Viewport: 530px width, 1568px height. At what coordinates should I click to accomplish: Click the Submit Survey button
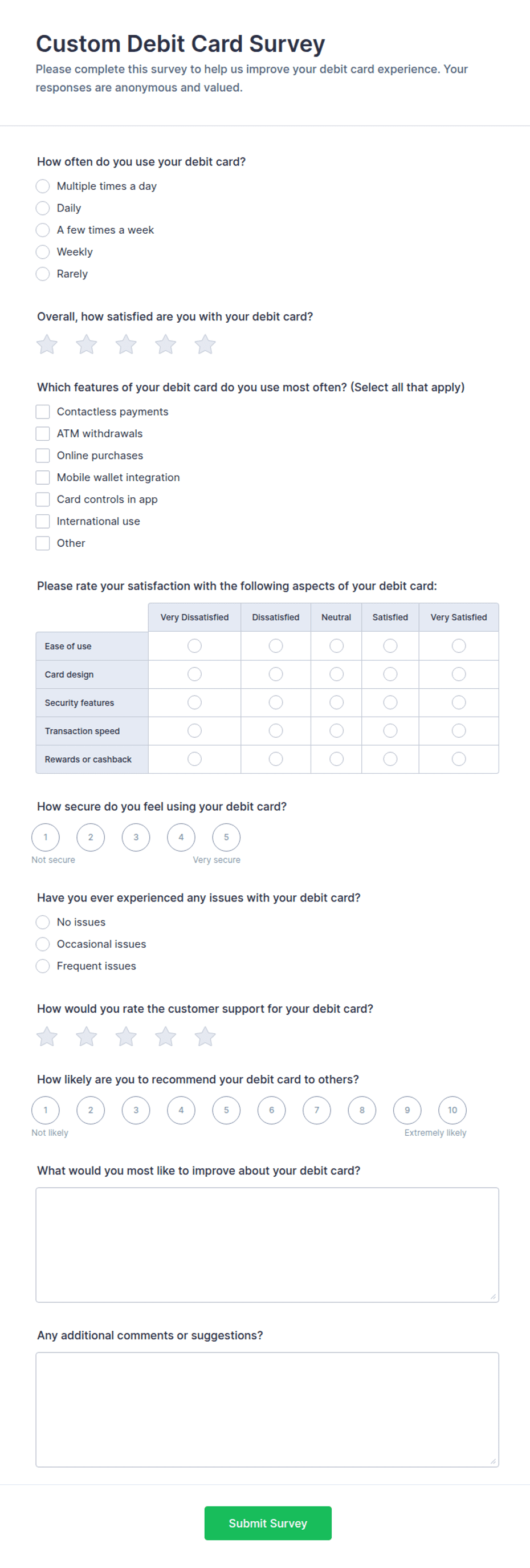[268, 1523]
